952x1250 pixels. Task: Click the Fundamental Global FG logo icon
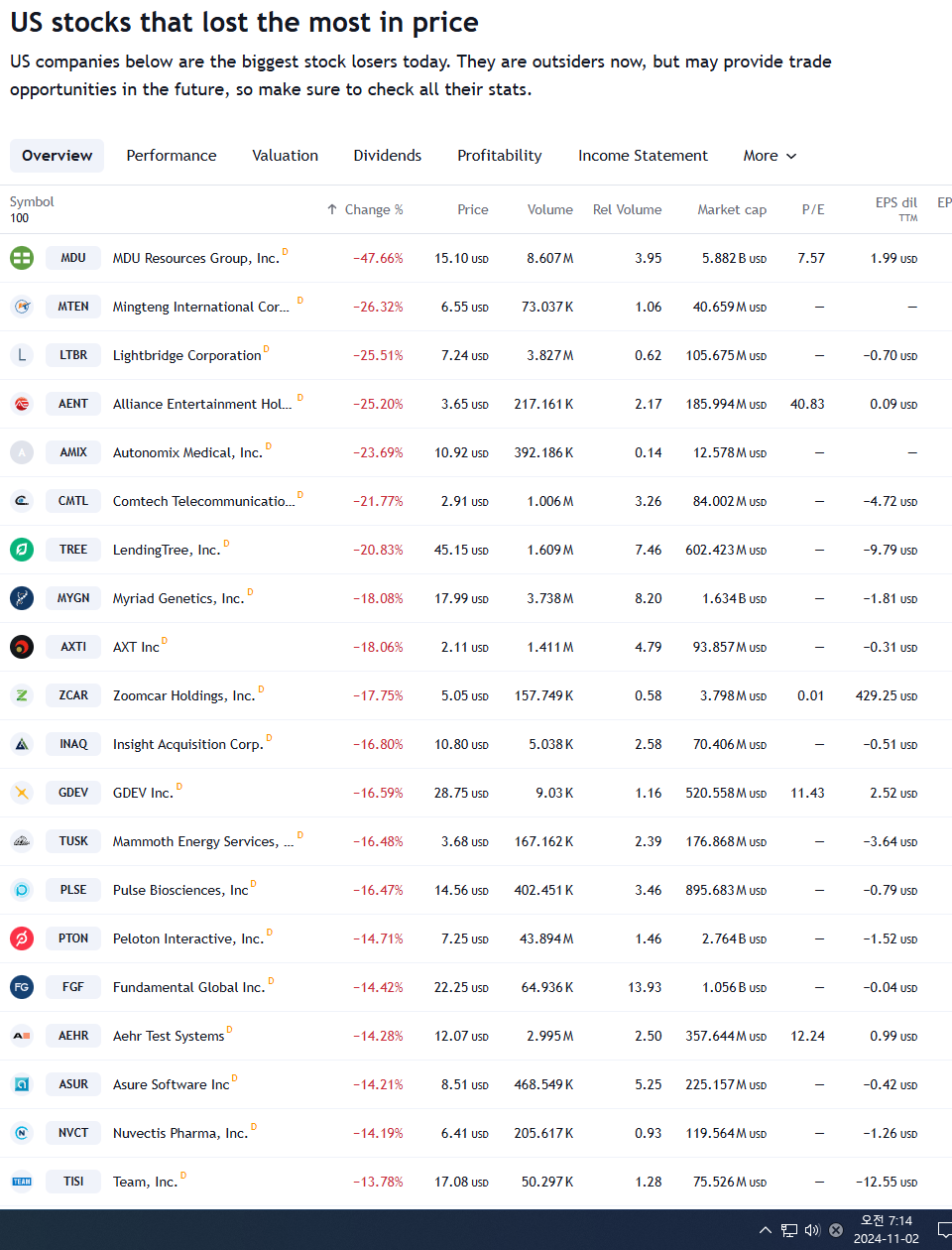click(22, 987)
